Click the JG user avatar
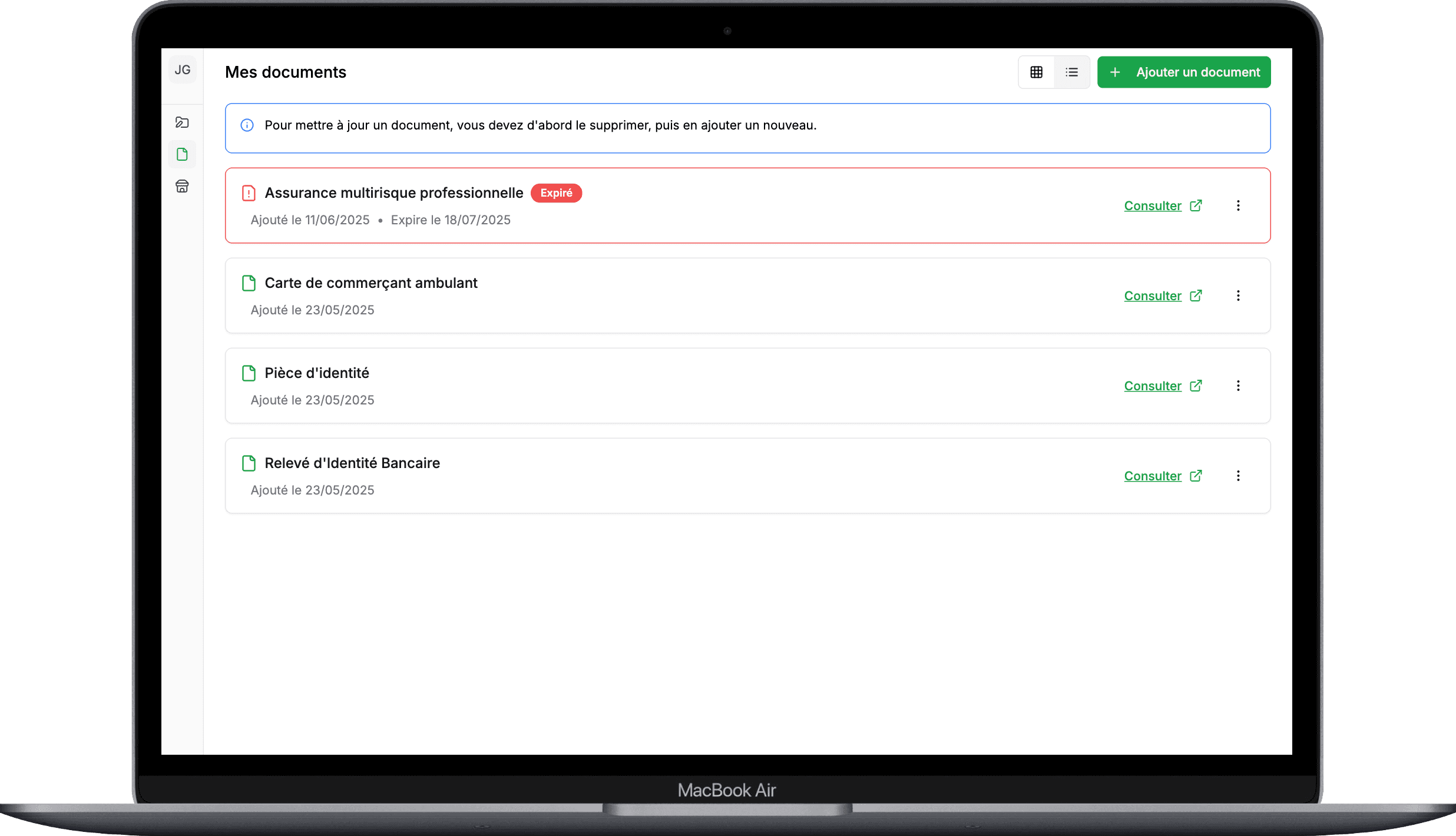Viewport: 1456px width, 836px height. (x=183, y=70)
